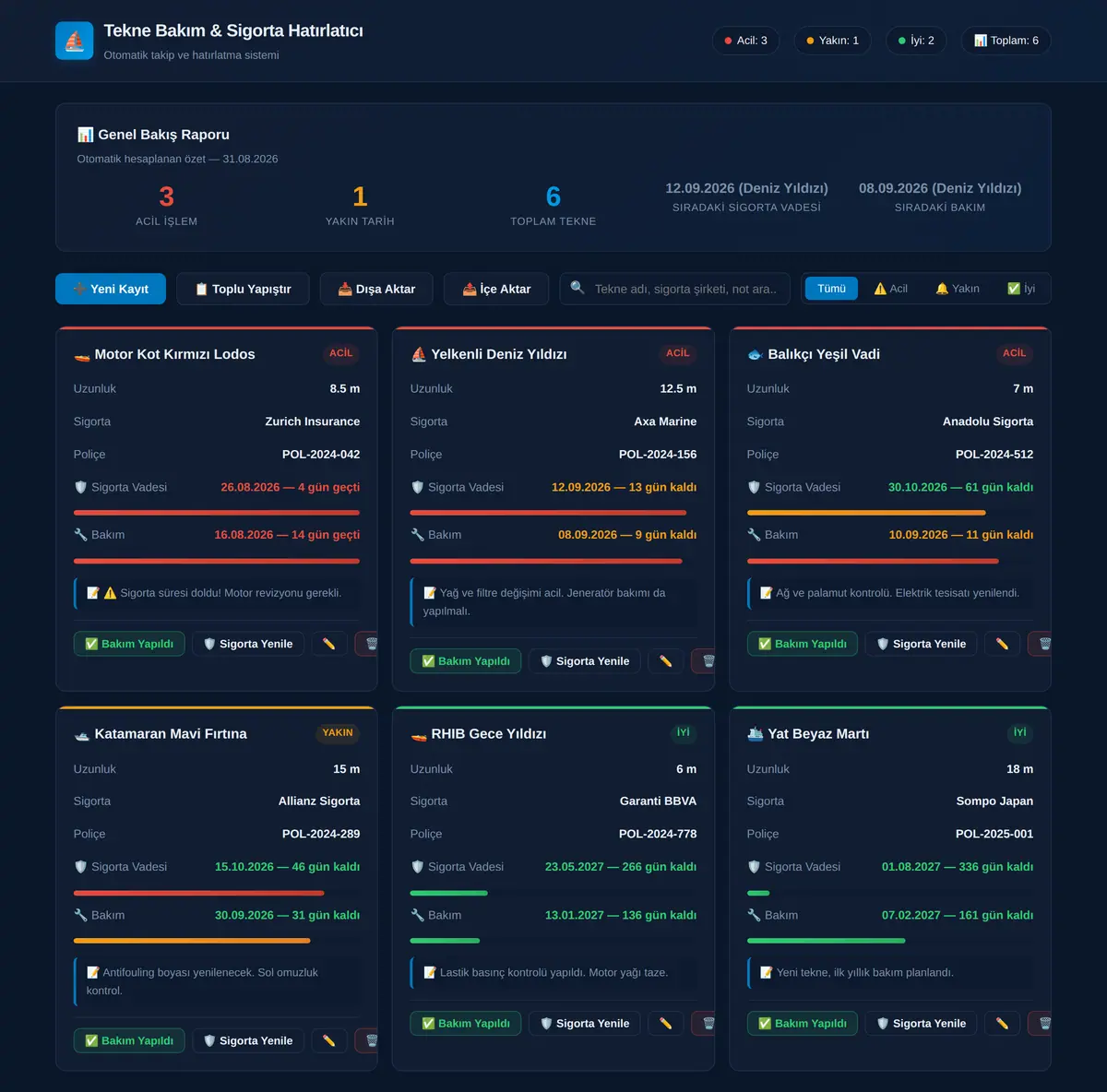Image resolution: width=1107 pixels, height=1092 pixels.
Task: Delete Balıkçı Yeşil Vadi with trash icon
Action: [x=1041, y=644]
